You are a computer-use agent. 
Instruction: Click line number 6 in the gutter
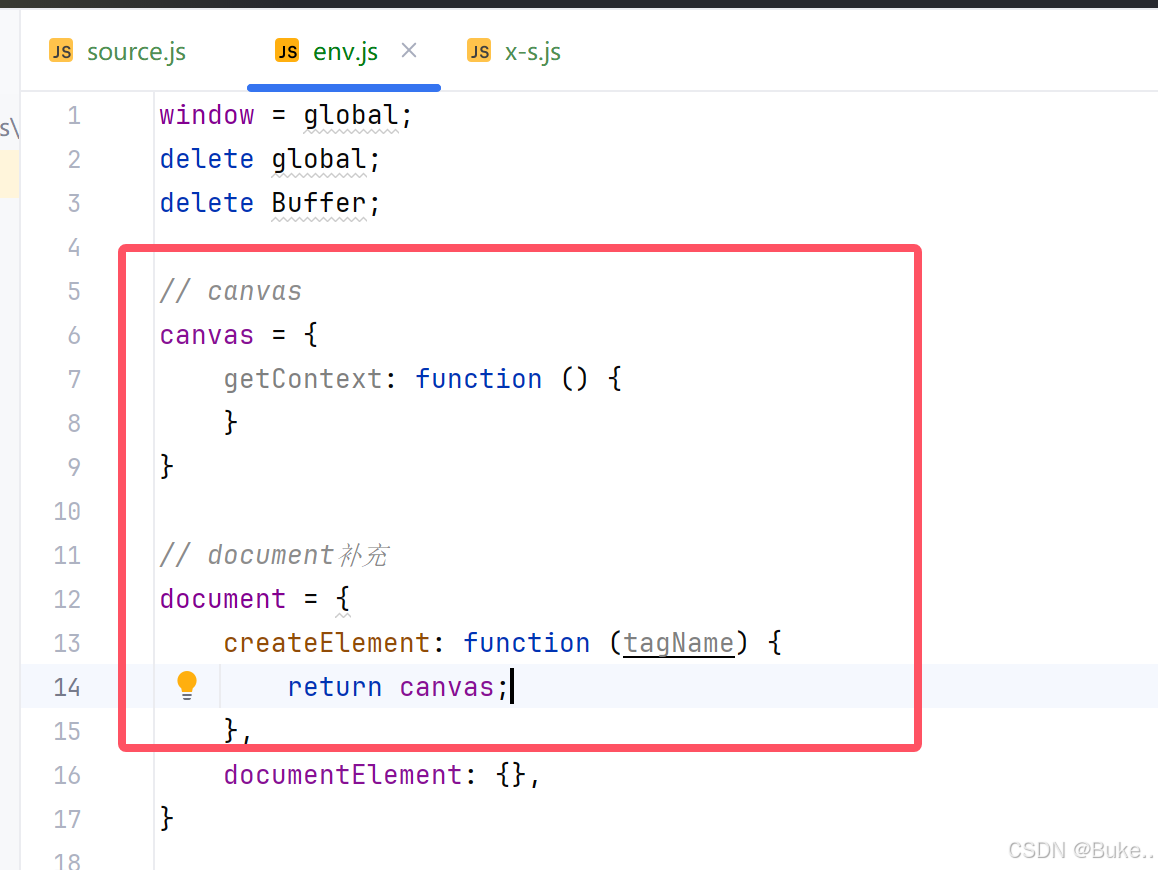[x=73, y=335]
